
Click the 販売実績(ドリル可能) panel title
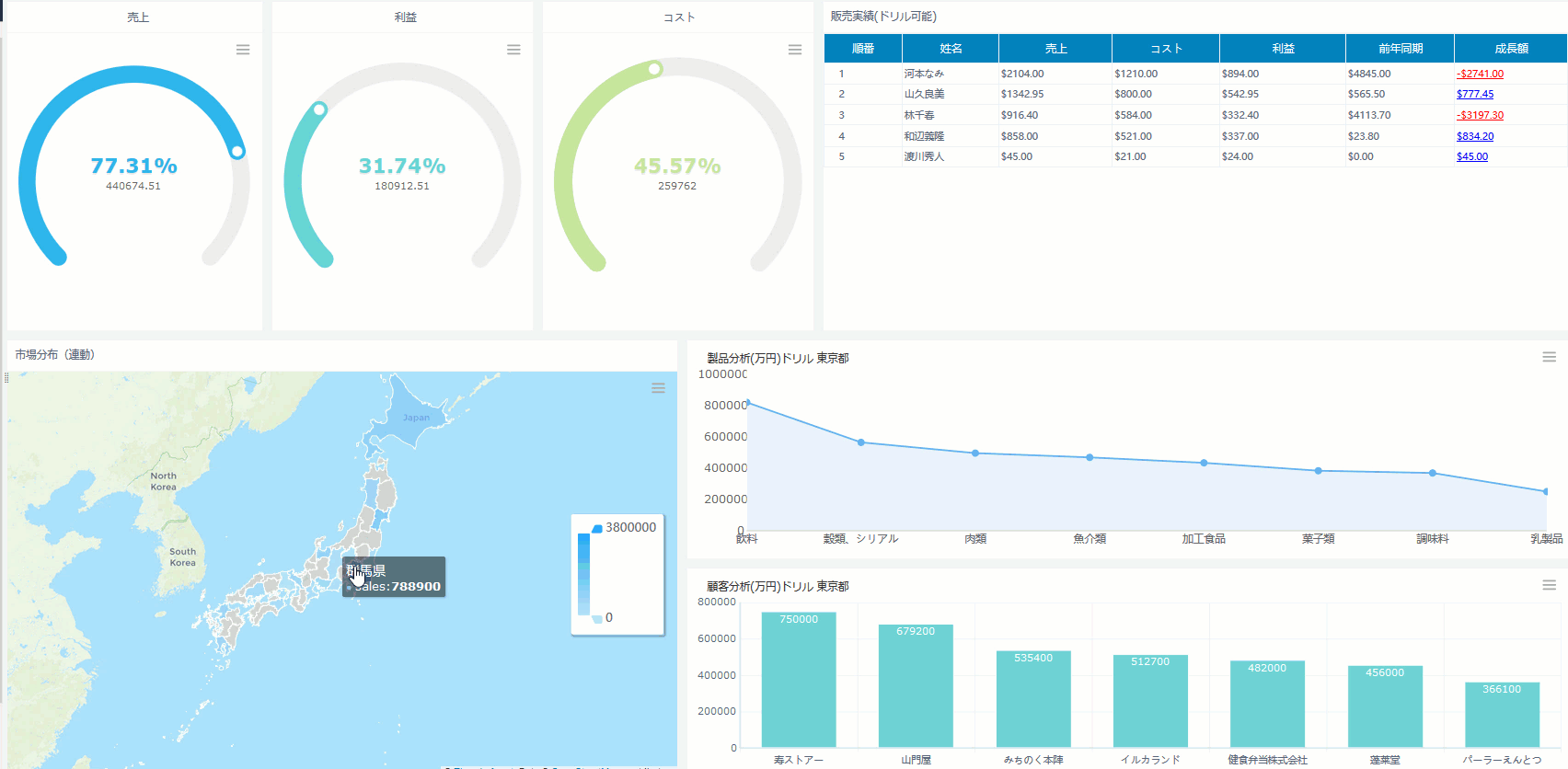(x=883, y=17)
